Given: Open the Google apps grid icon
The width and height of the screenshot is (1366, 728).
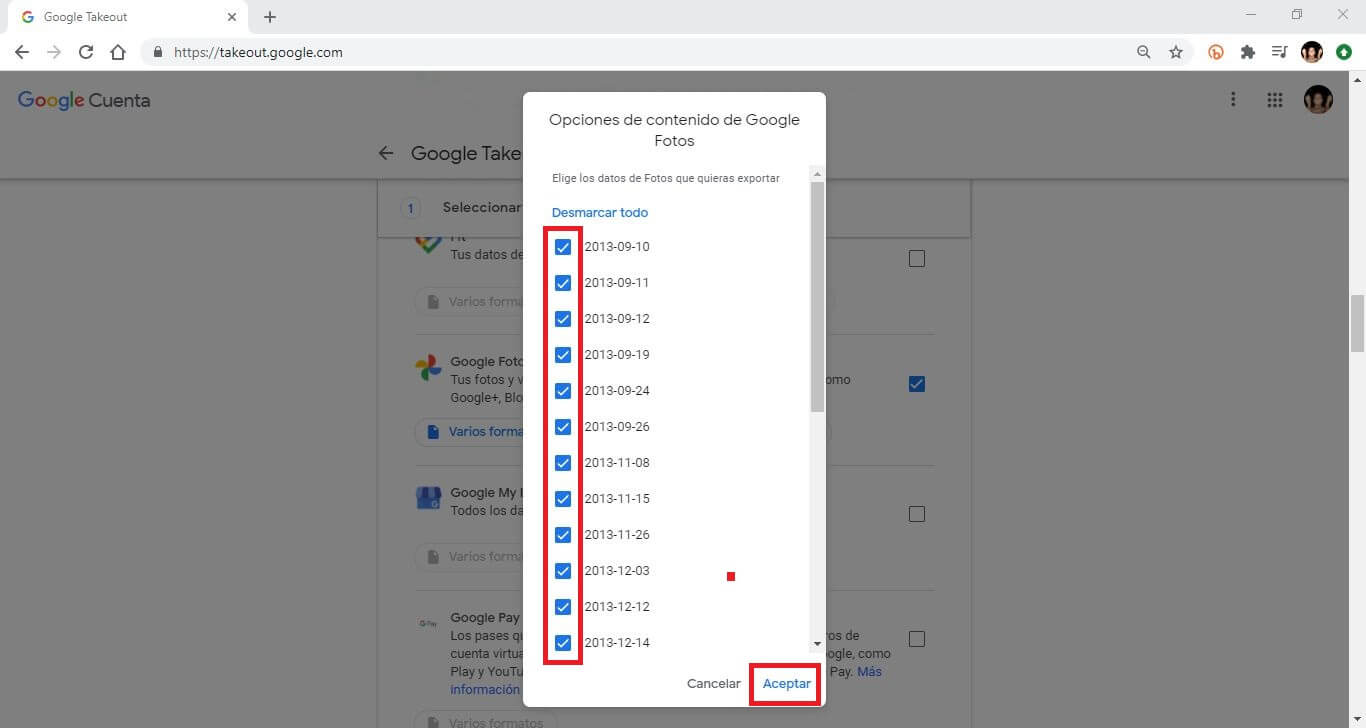Looking at the screenshot, I should pyautogui.click(x=1274, y=99).
